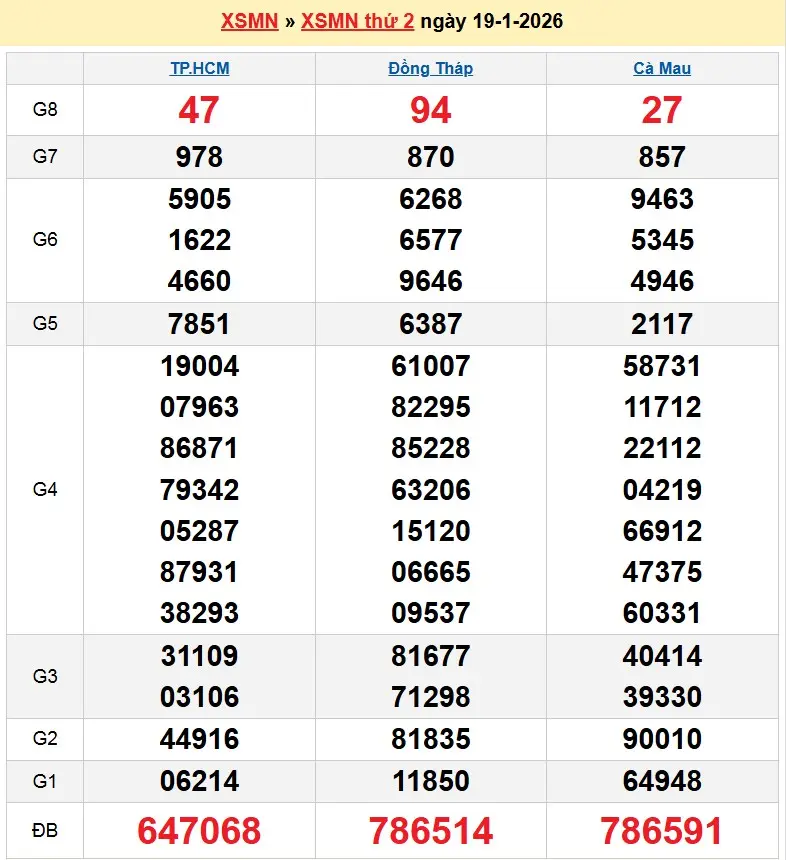Click the TP.HCM special prize number 647068

(199, 830)
